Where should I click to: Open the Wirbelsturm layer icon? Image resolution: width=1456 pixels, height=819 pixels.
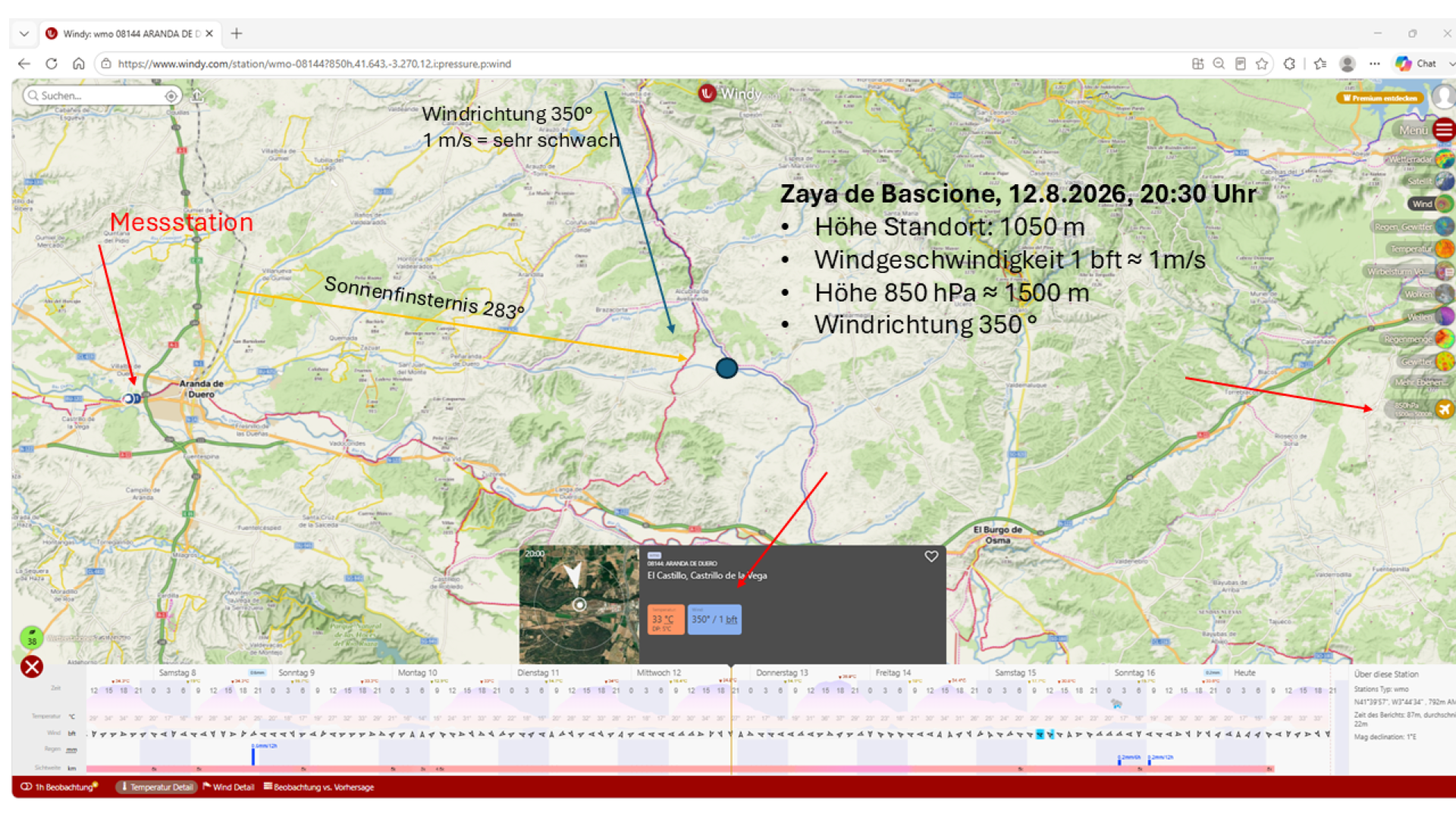point(1445,271)
